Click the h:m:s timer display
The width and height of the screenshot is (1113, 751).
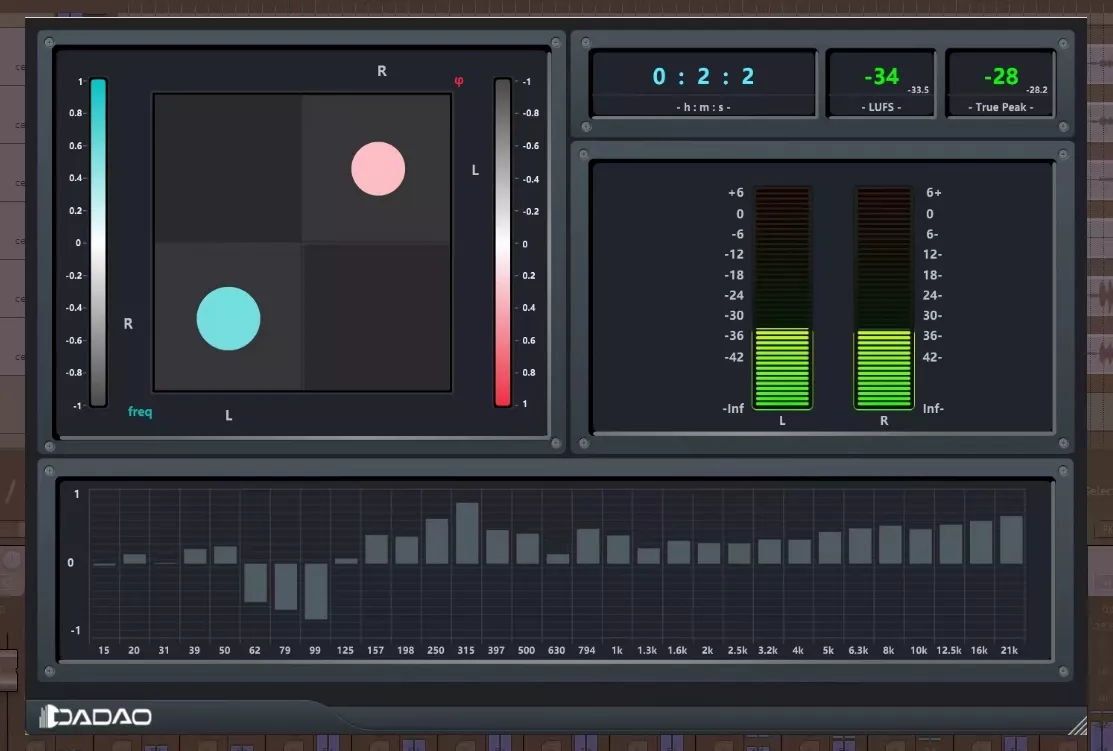703,83
